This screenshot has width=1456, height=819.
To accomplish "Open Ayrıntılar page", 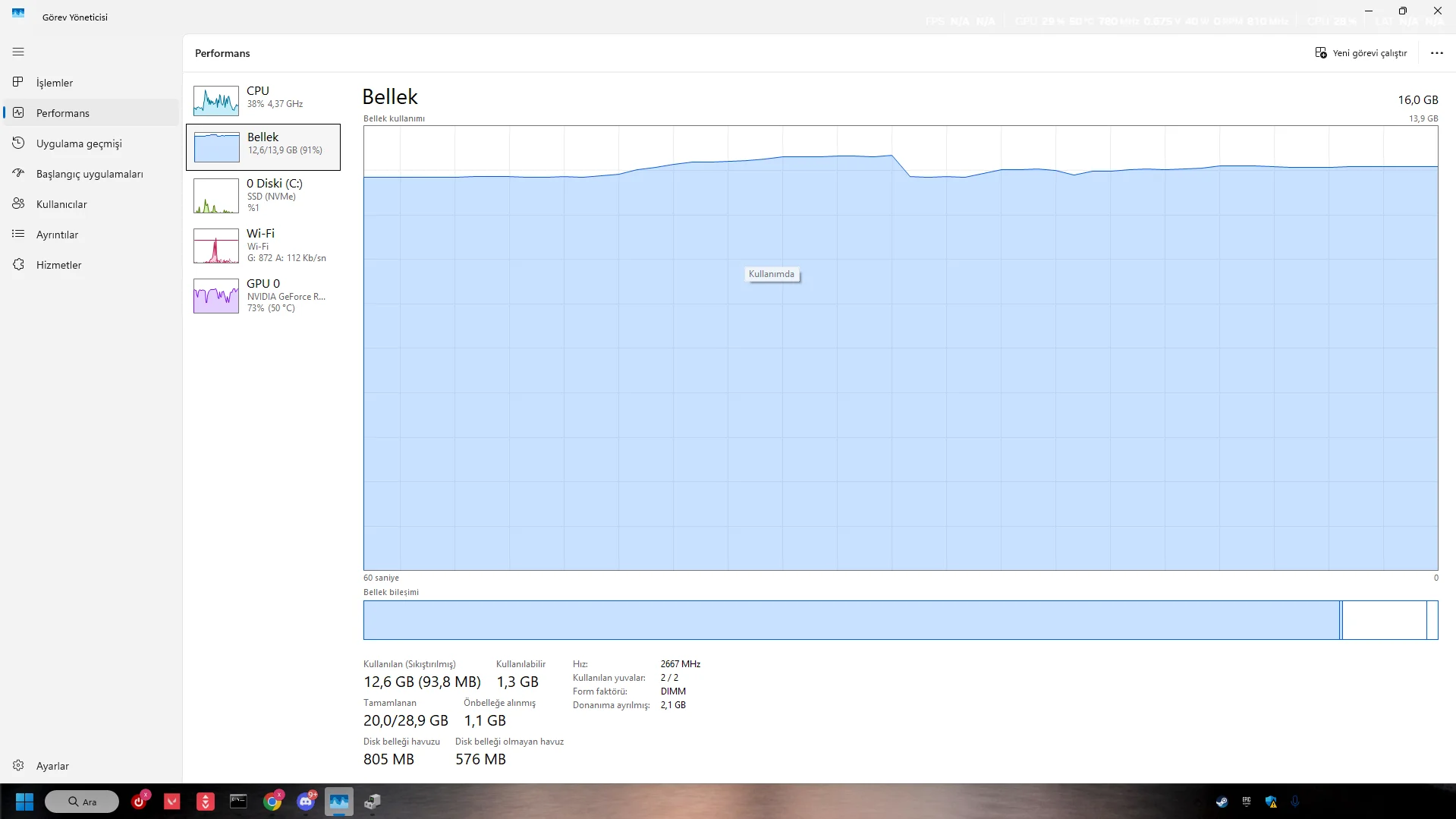I will [x=91, y=234].
